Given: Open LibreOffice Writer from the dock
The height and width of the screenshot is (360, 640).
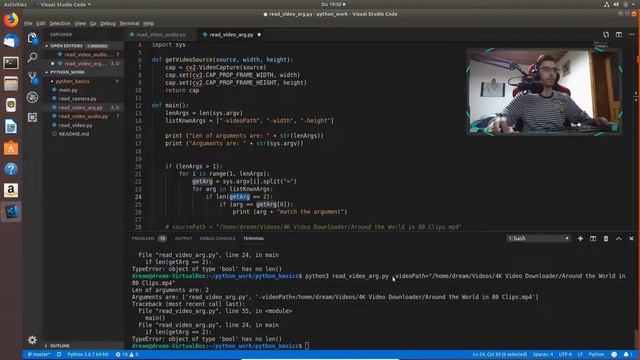Looking at the screenshot, I should tap(11, 127).
